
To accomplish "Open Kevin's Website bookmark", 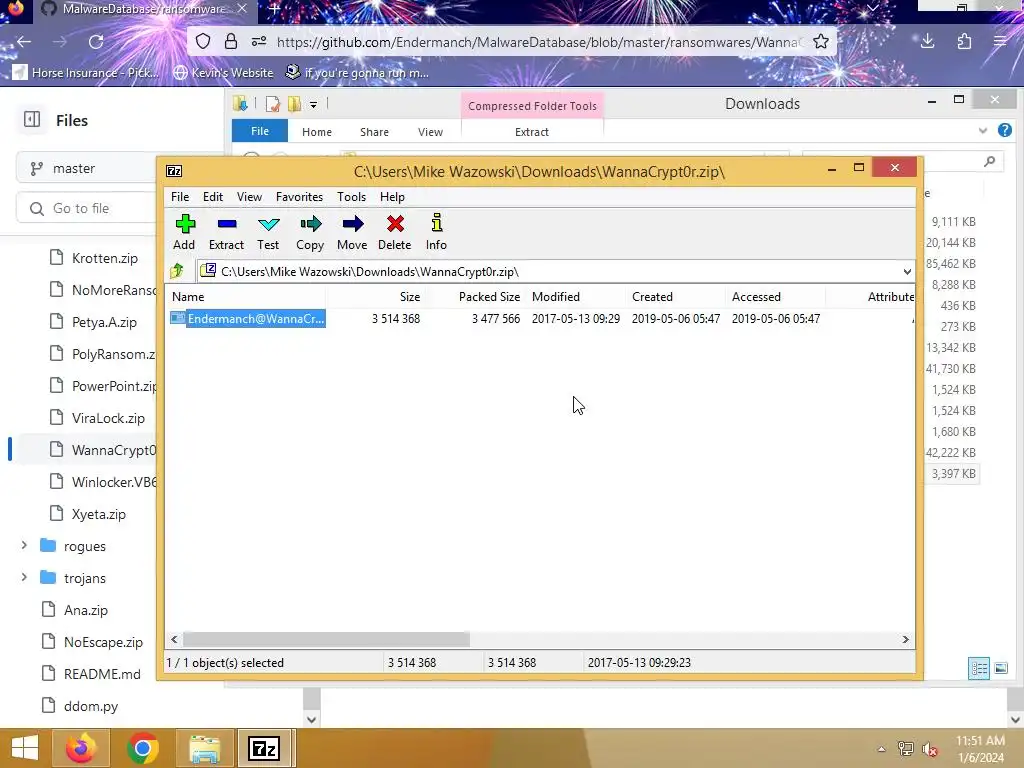I will [x=223, y=72].
